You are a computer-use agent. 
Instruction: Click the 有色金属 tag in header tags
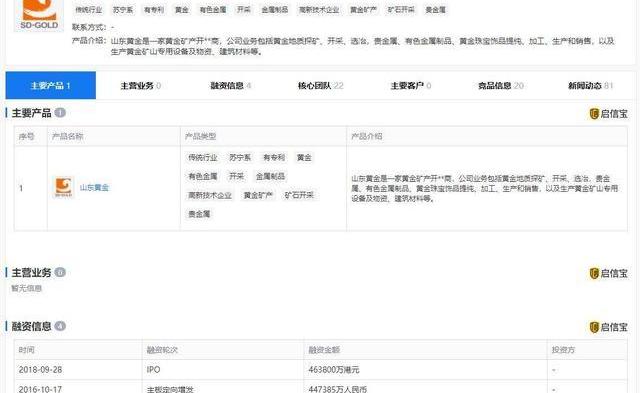point(213,9)
